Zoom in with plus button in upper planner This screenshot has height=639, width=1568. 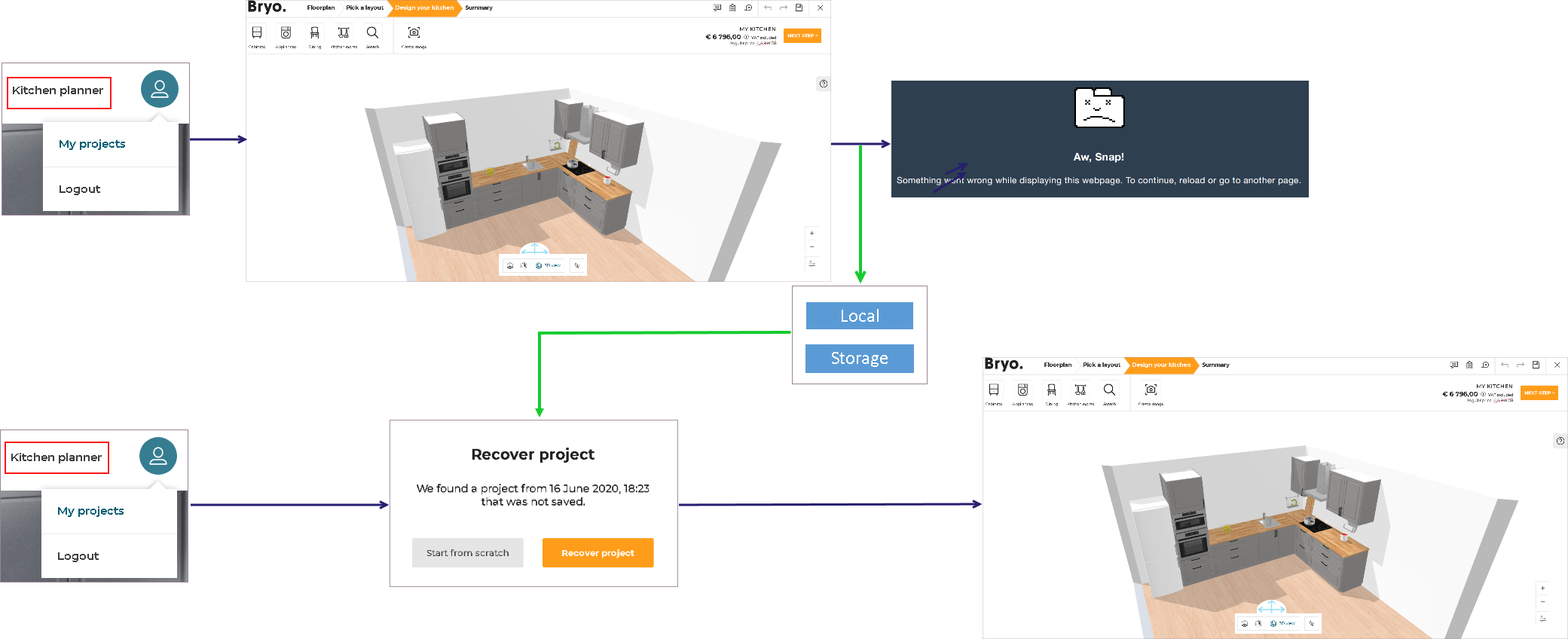pos(812,234)
